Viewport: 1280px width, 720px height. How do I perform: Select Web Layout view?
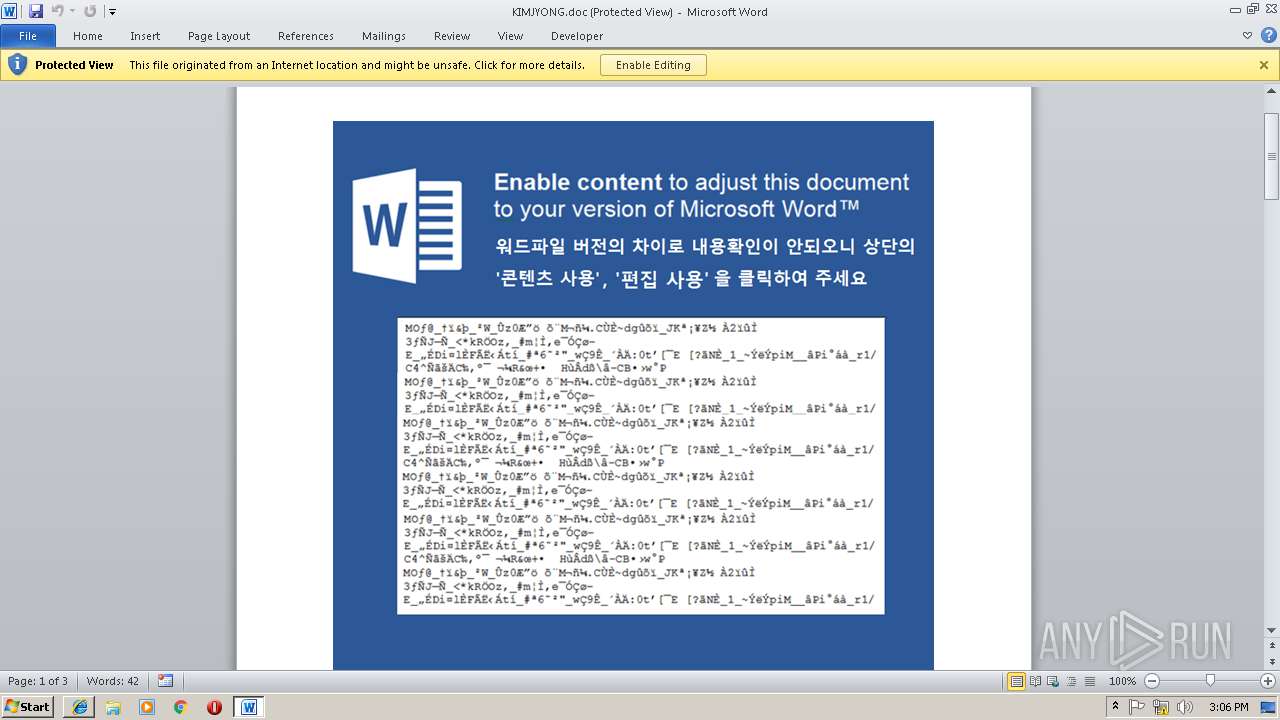click(x=1053, y=681)
